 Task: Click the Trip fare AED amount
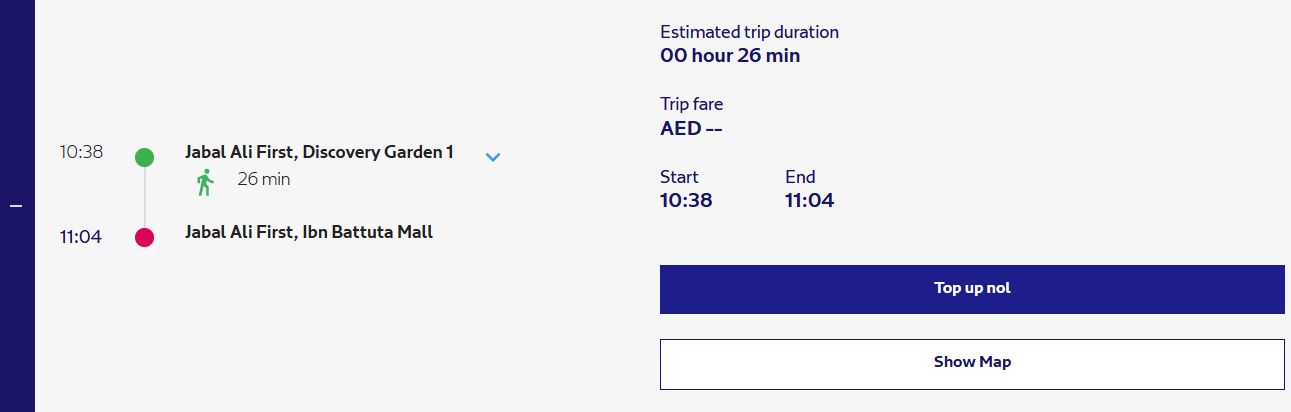691,128
